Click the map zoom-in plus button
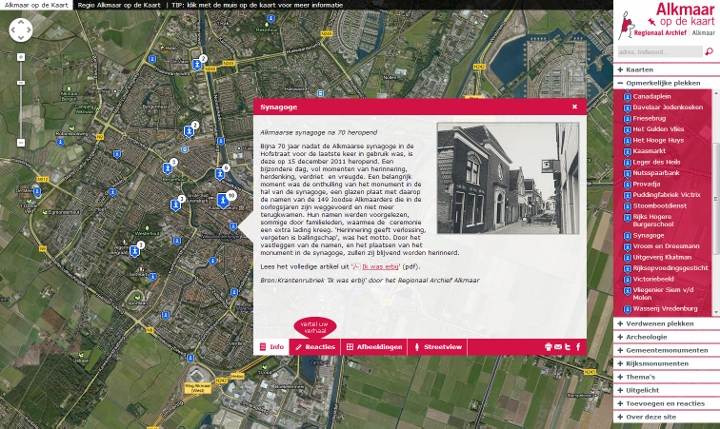Image resolution: width=720 pixels, height=429 pixels. [x=20, y=58]
